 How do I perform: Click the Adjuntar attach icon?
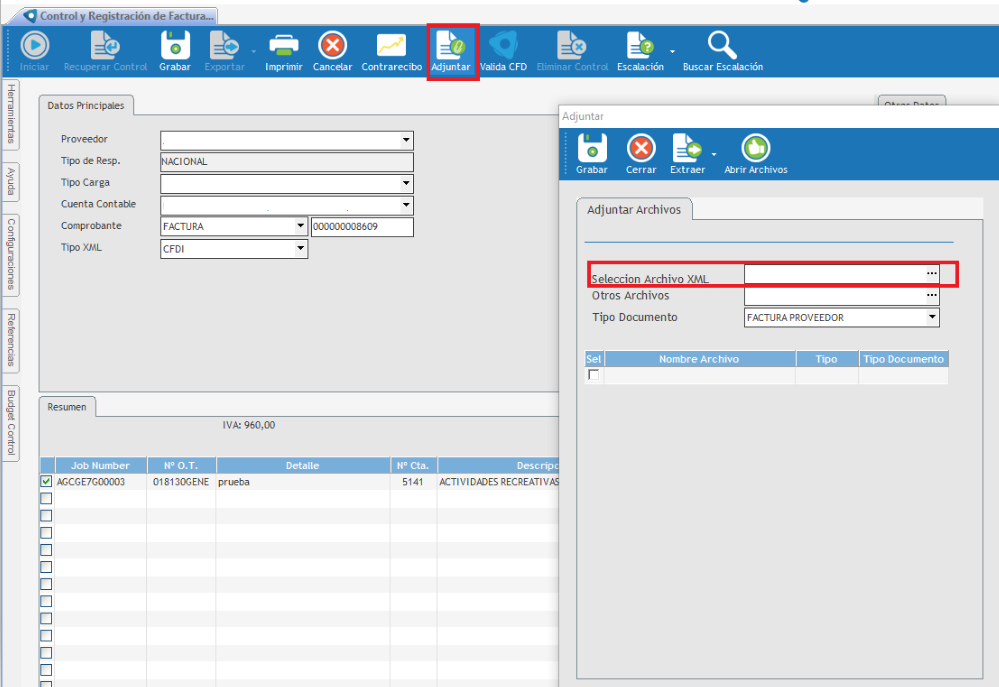pyautogui.click(x=451, y=46)
